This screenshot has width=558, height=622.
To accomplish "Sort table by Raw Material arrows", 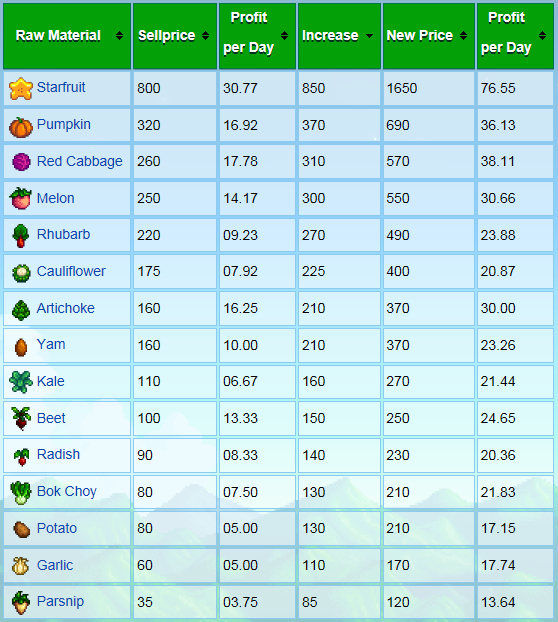I will coord(119,36).
